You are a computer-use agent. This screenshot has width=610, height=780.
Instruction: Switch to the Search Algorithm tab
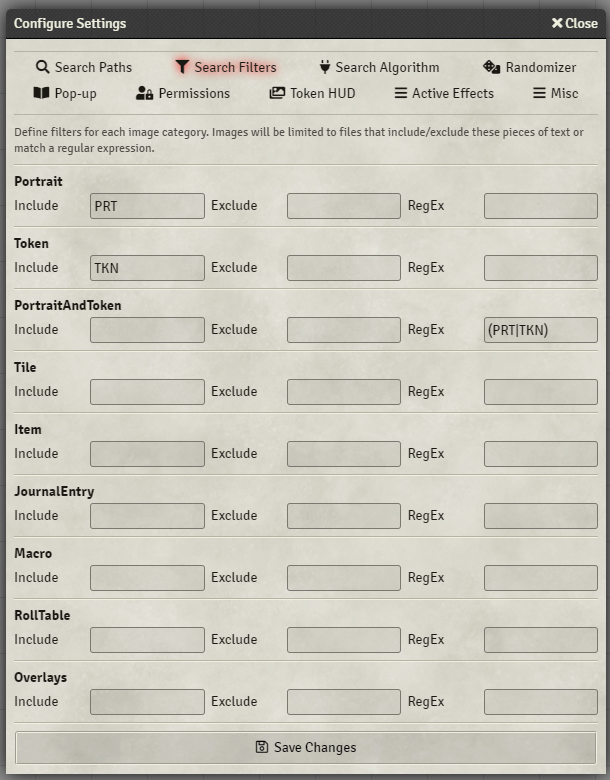pyautogui.click(x=379, y=67)
